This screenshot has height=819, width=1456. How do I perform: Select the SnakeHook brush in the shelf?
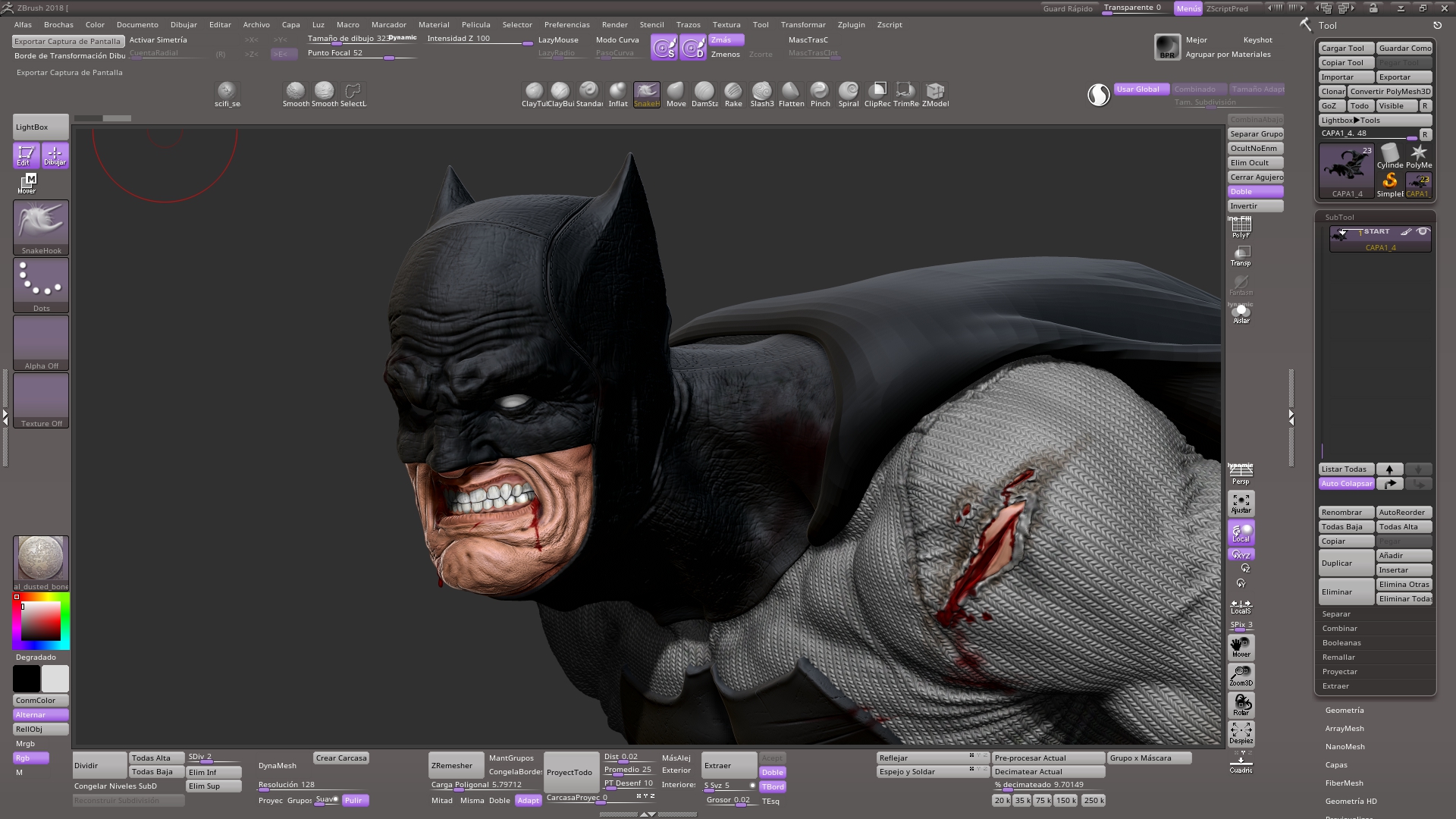(647, 95)
